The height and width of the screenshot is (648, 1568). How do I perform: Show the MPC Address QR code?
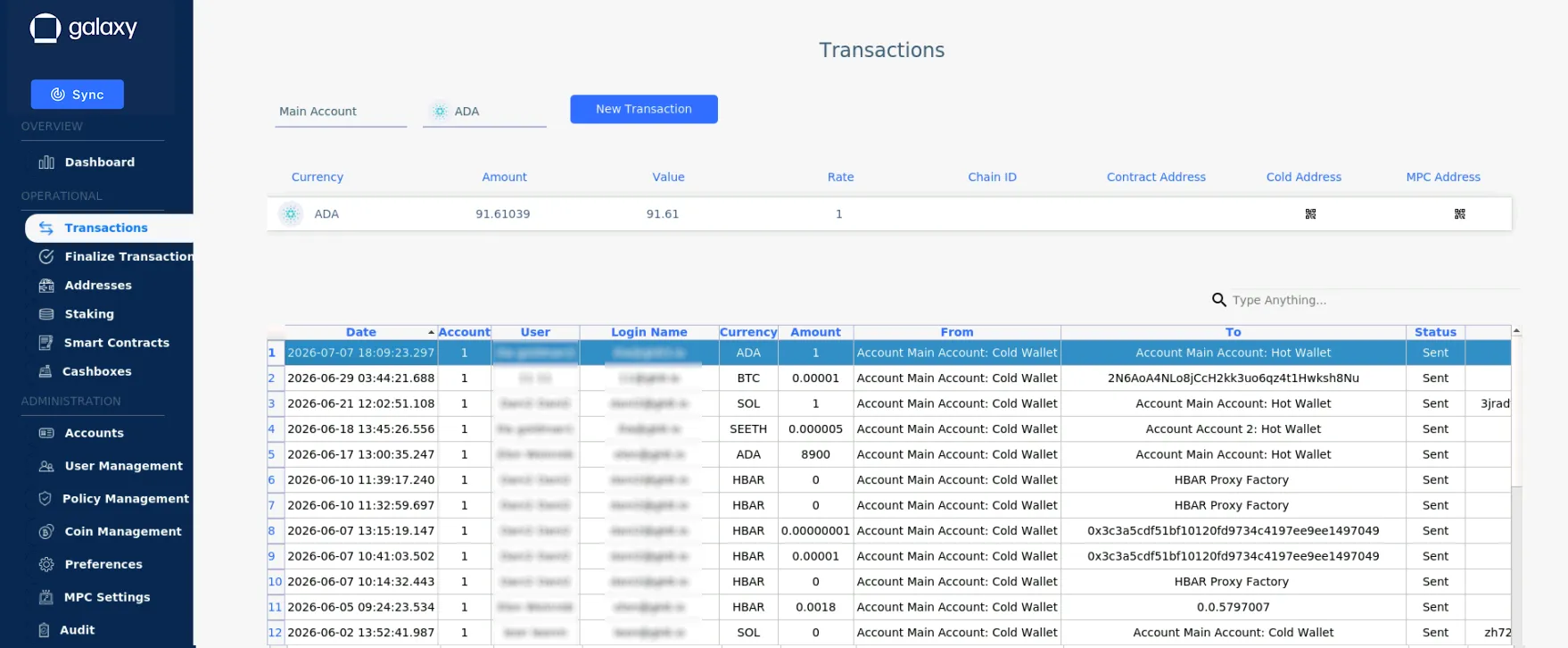coord(1460,214)
